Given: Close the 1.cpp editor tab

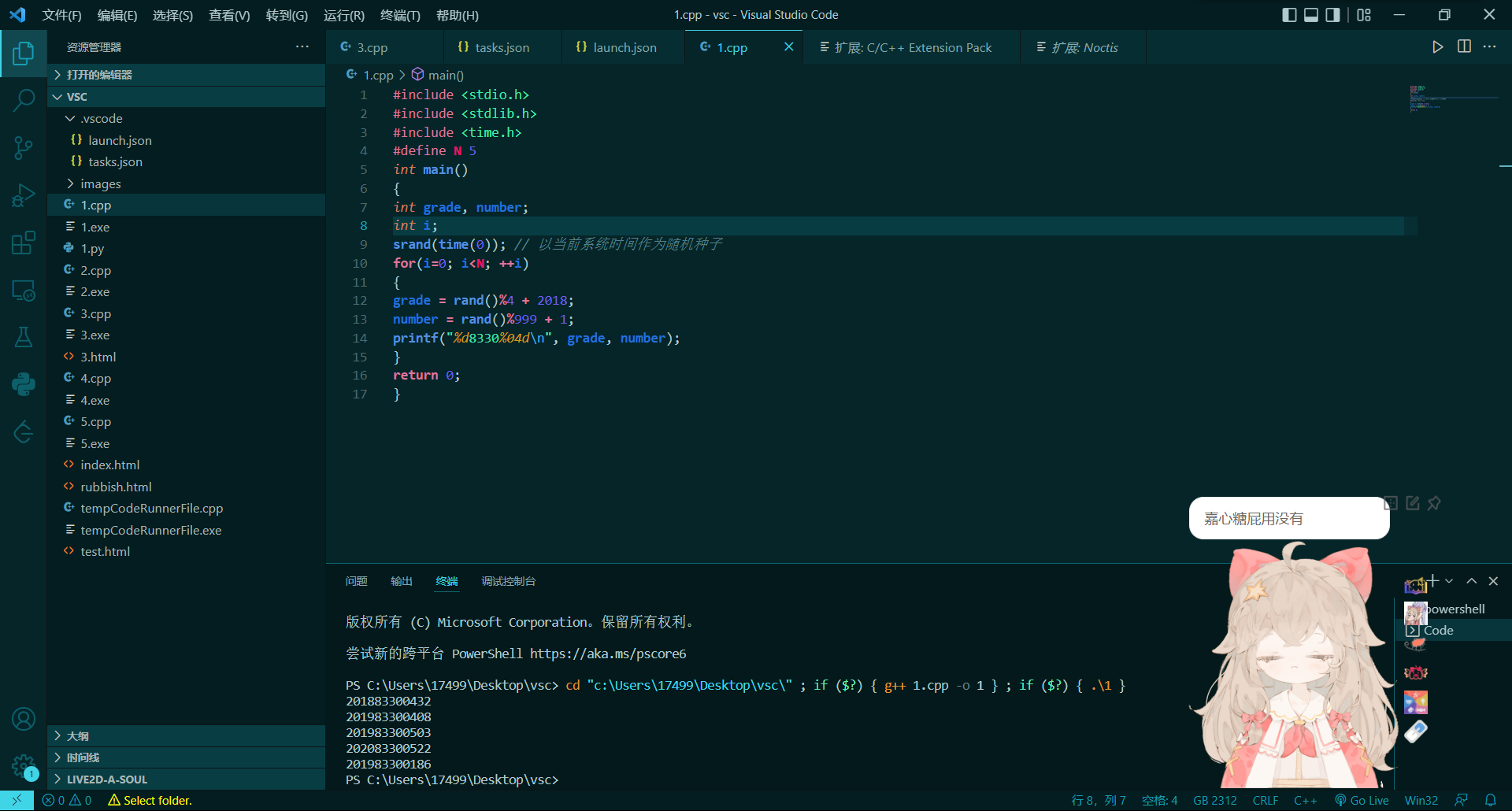Looking at the screenshot, I should [x=788, y=47].
